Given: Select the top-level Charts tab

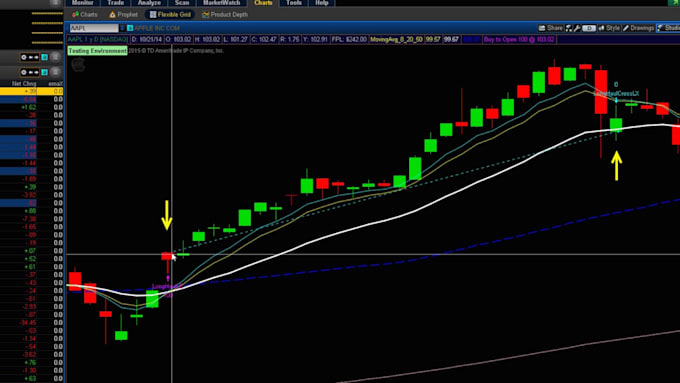Looking at the screenshot, I should [263, 3].
